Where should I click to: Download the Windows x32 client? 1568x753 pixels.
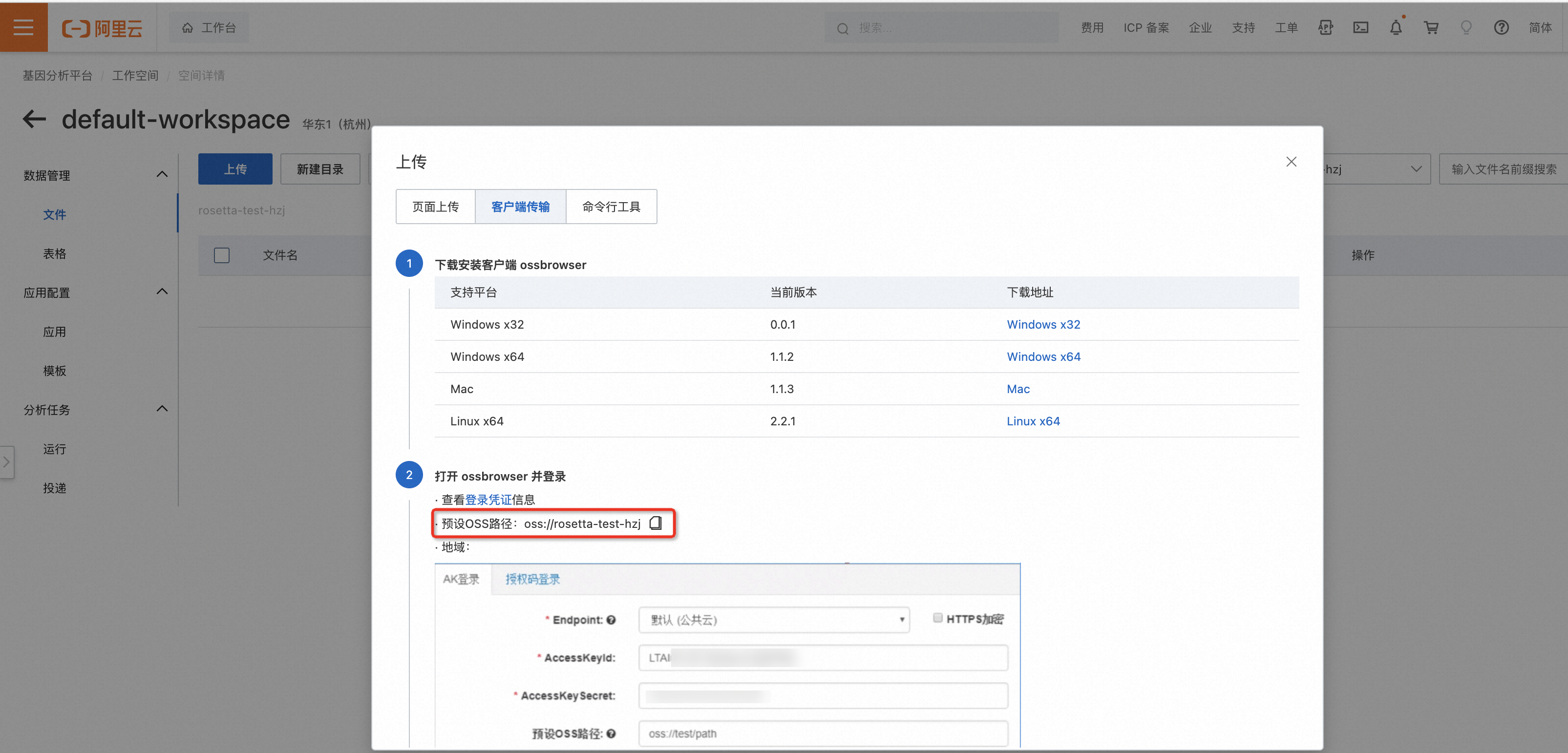point(1043,324)
